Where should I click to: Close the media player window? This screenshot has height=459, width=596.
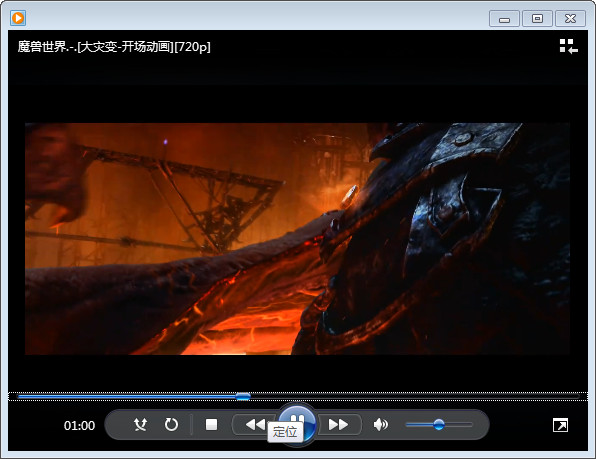(x=571, y=19)
